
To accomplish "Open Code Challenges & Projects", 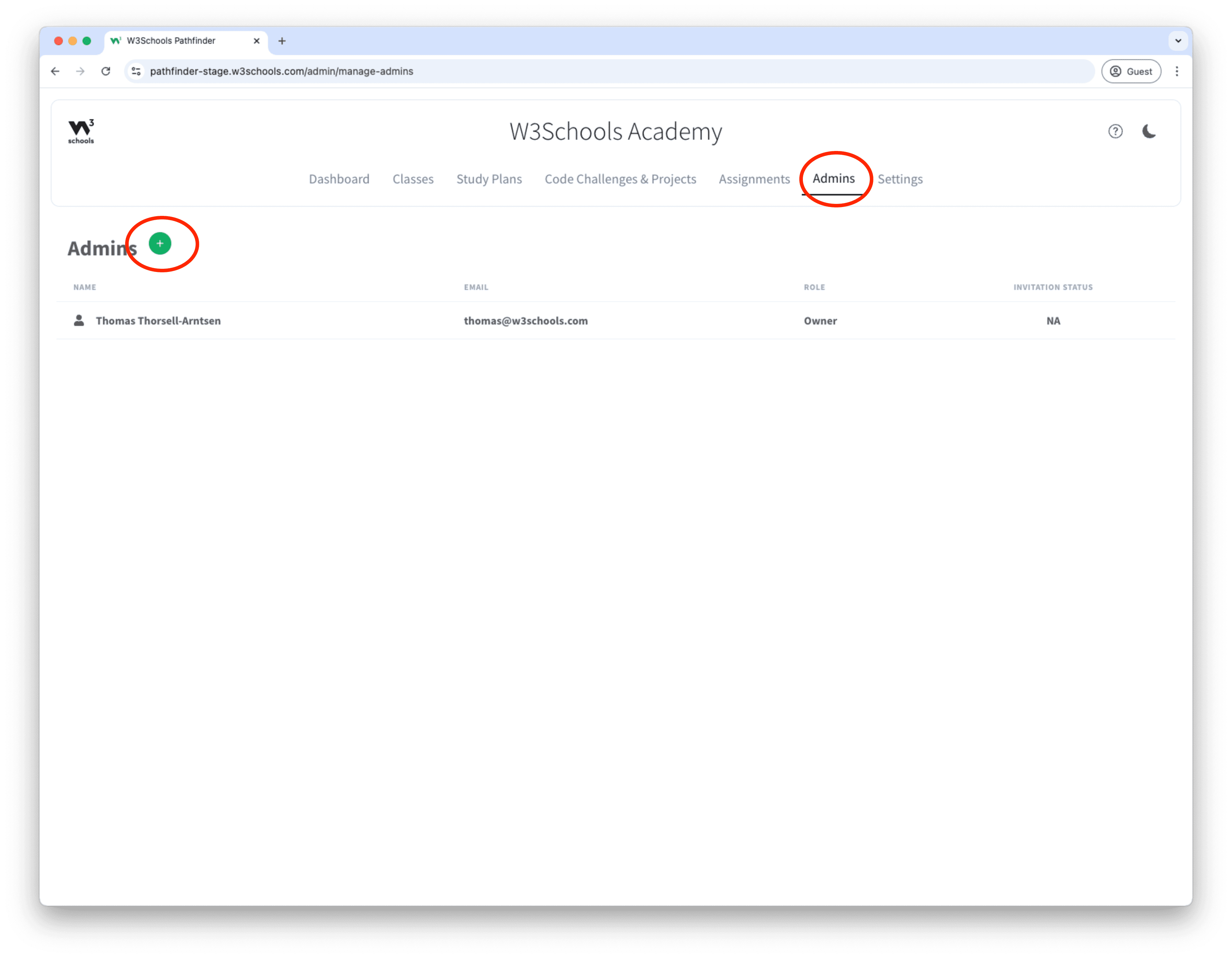I will [620, 180].
